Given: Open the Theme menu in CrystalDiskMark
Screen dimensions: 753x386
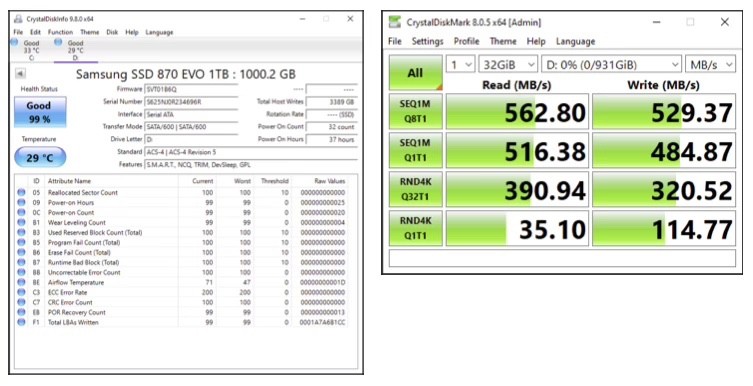Looking at the screenshot, I should pos(503,41).
